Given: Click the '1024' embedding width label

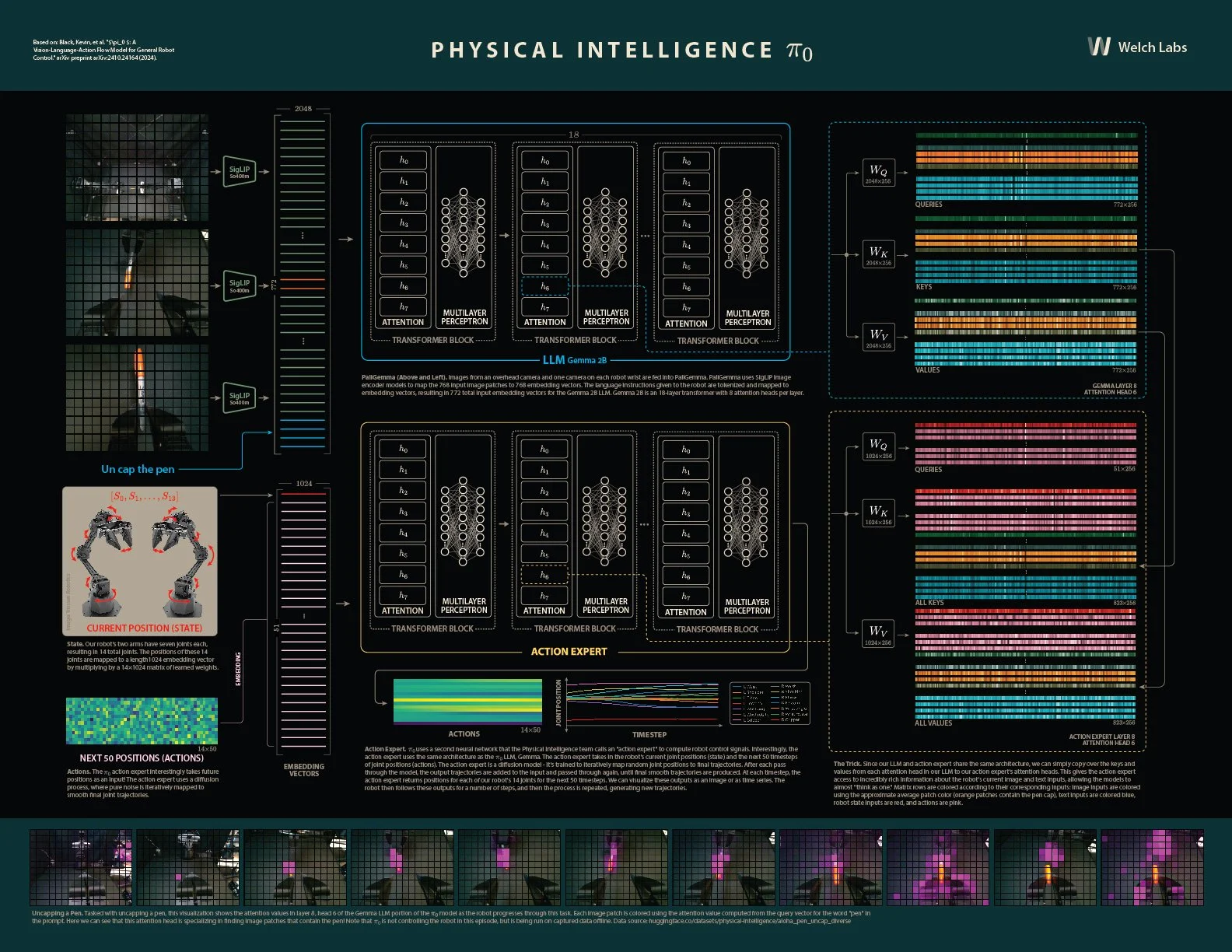Looking at the screenshot, I should 304,483.
